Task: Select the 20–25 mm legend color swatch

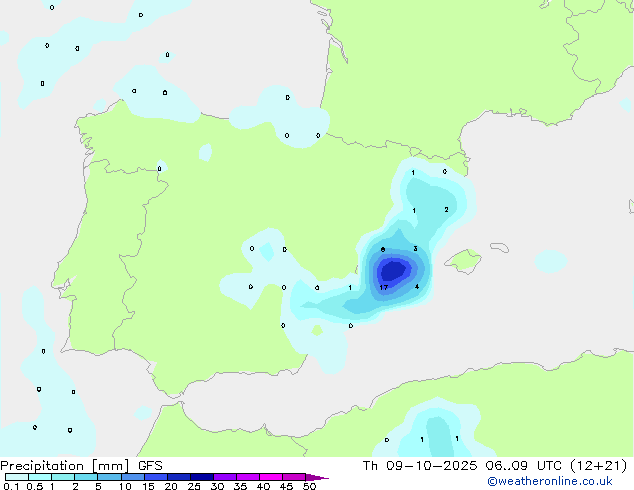Action: tap(179, 477)
